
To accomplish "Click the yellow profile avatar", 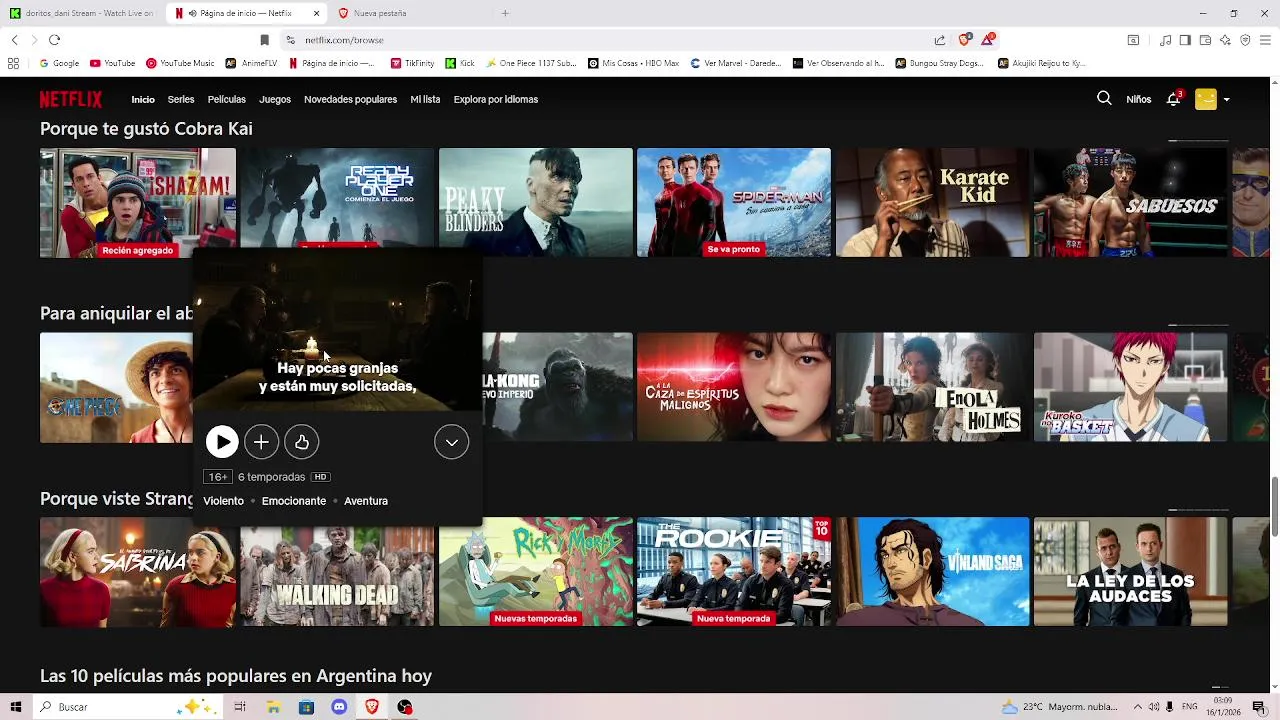I will coord(1206,99).
